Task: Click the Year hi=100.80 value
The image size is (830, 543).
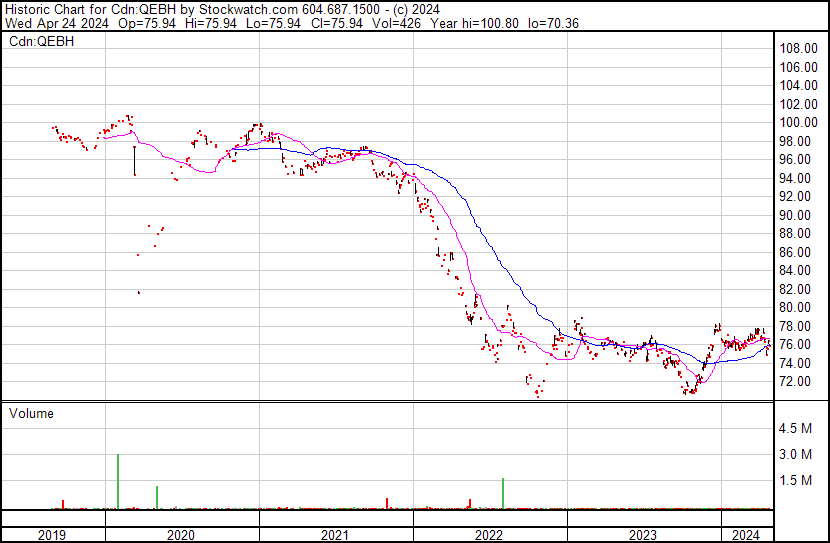Action: pyautogui.click(x=474, y=23)
